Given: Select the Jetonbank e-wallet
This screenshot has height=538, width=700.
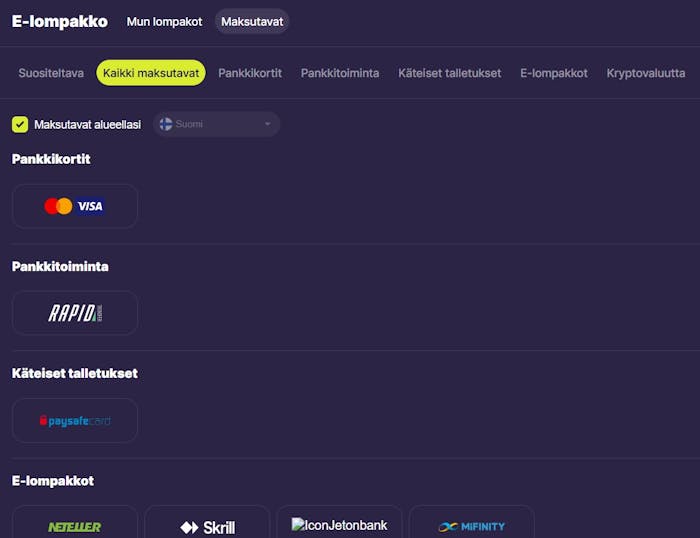Looking at the screenshot, I should coord(339,525).
